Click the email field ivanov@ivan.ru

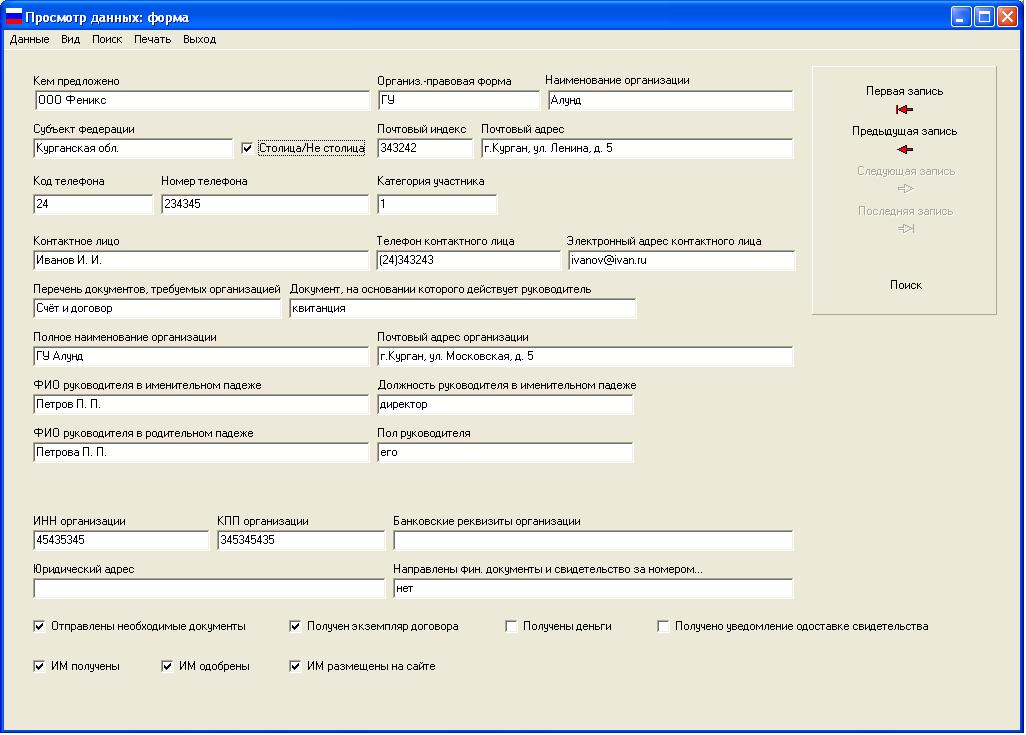[x=681, y=260]
